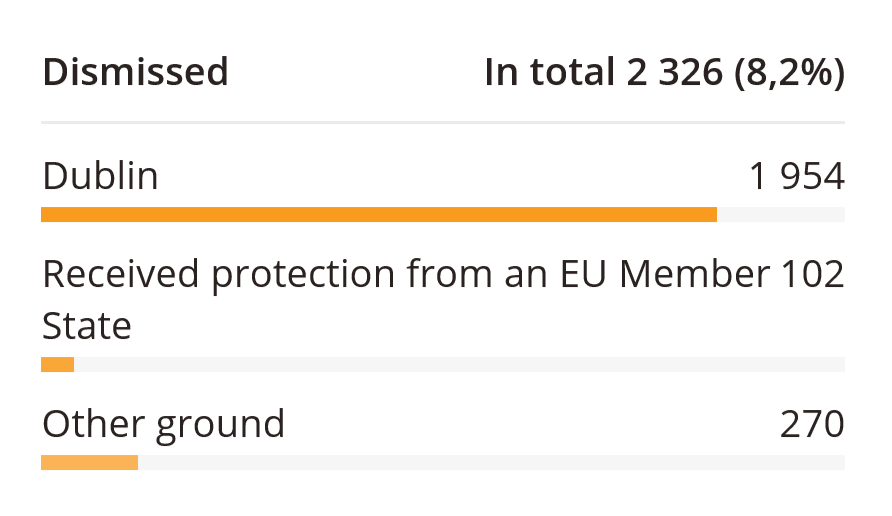Click the word 'State' on the second line

pyautogui.click(x=87, y=326)
